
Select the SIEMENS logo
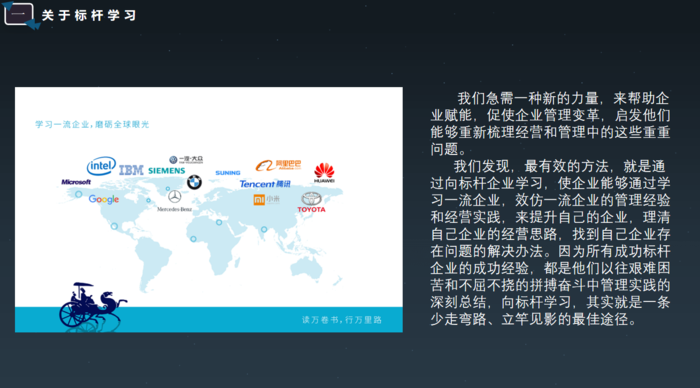click(x=167, y=171)
